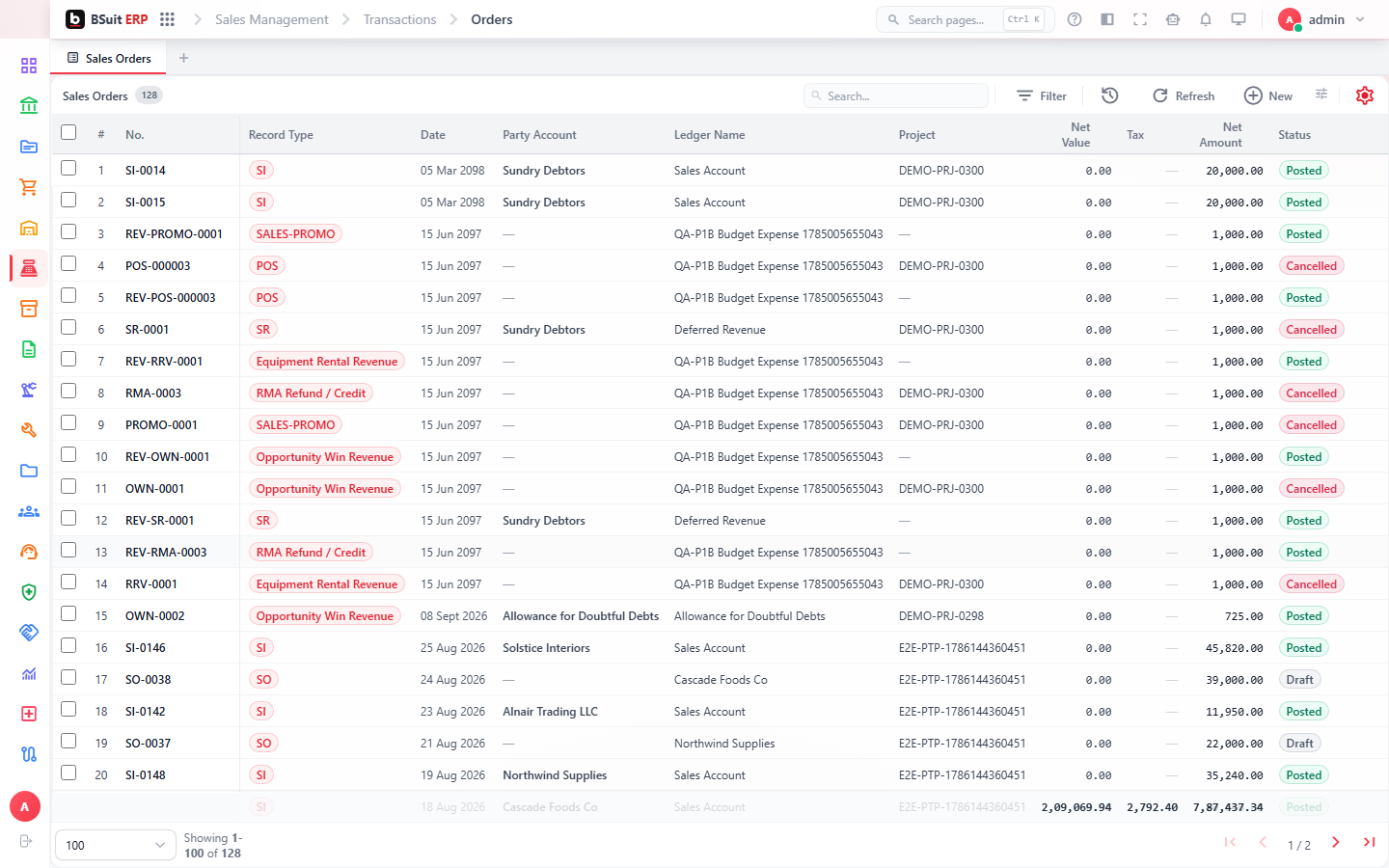Add a new tab with plus button
This screenshot has width=1389, height=868.
tap(183, 58)
